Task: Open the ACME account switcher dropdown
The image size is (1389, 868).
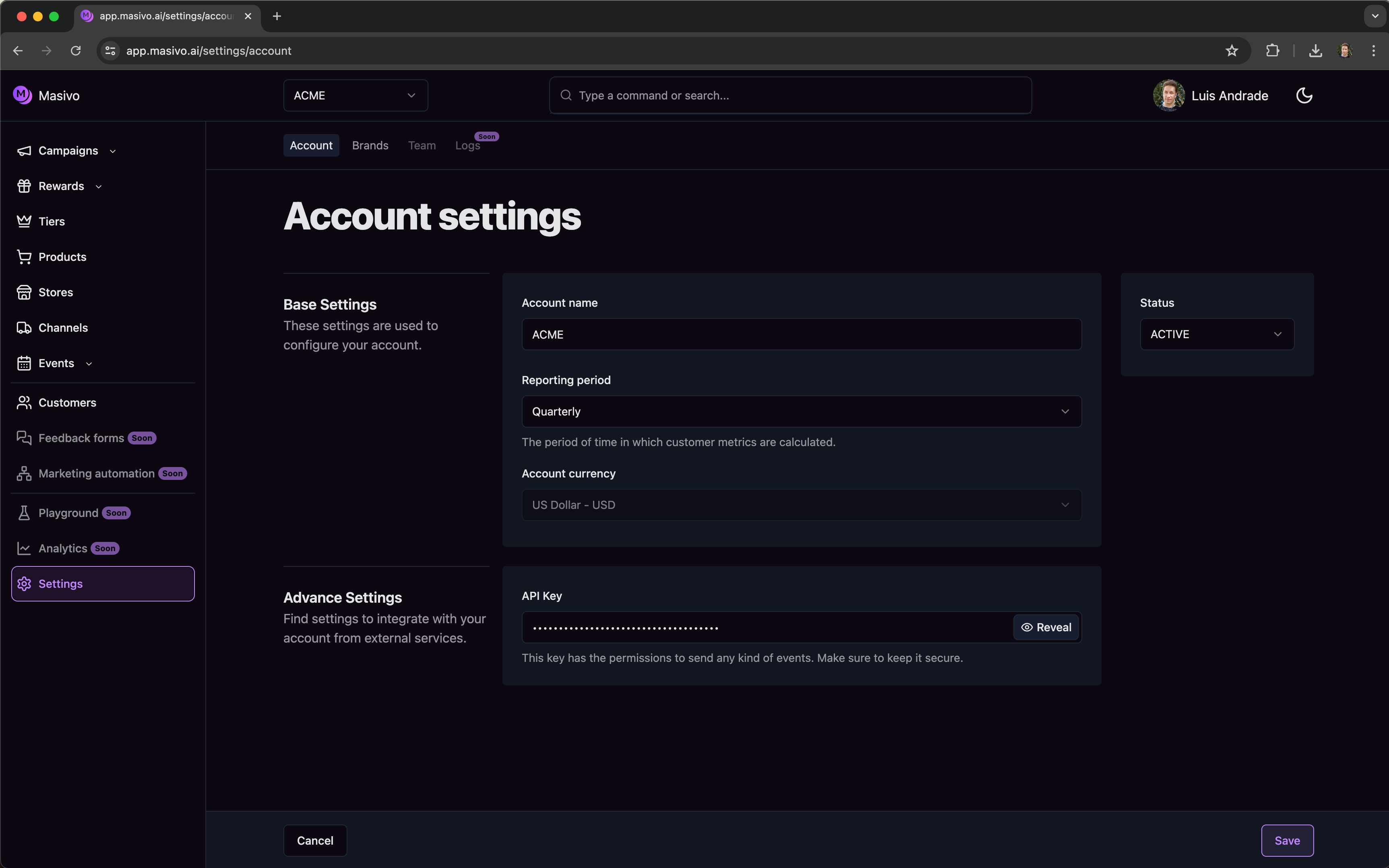Action: click(x=355, y=95)
